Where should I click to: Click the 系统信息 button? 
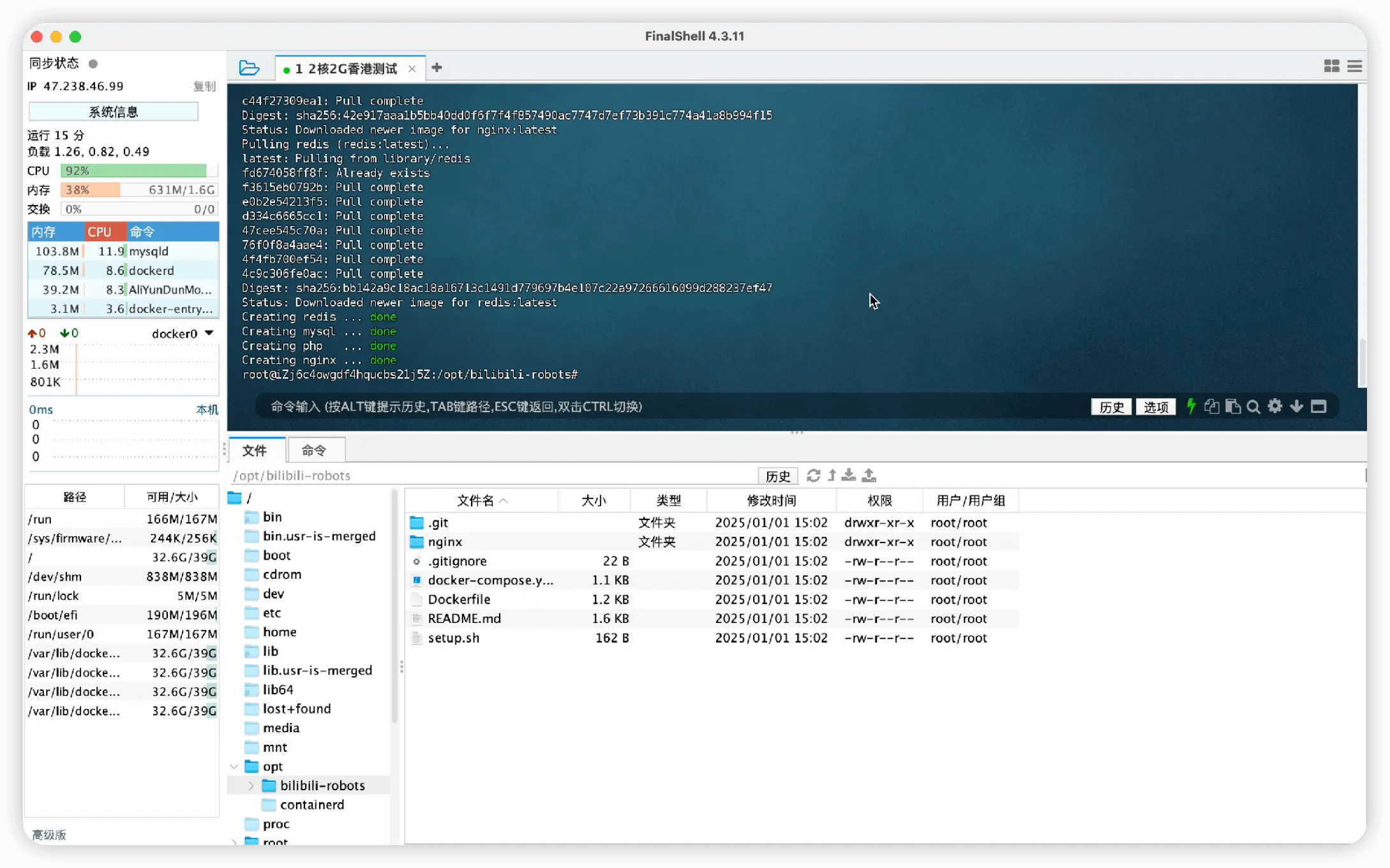[114, 112]
